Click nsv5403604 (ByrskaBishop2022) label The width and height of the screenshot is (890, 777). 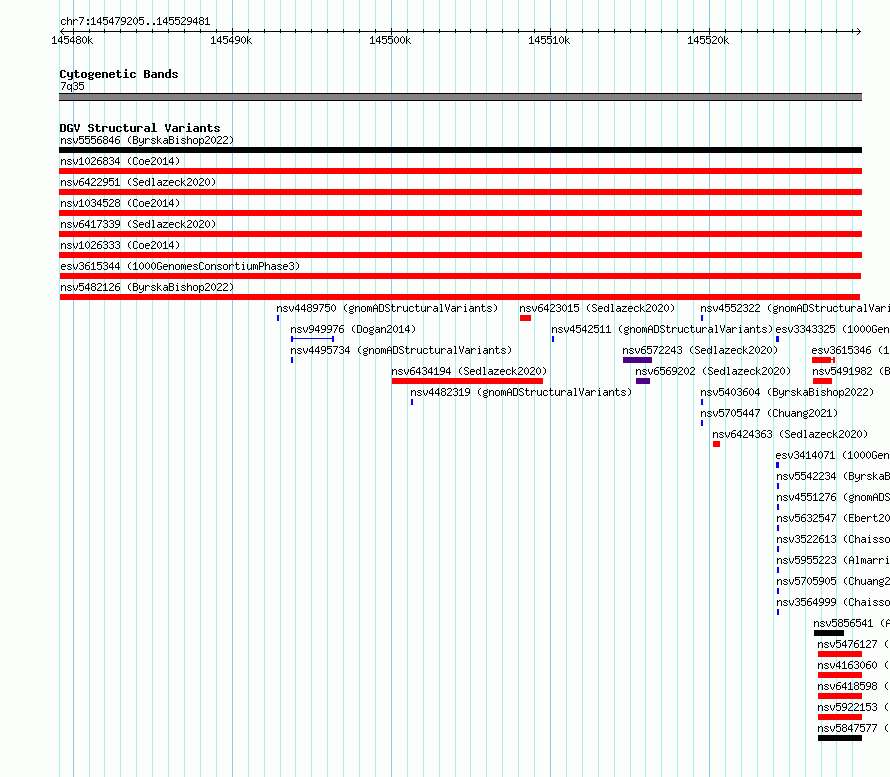[x=787, y=392]
